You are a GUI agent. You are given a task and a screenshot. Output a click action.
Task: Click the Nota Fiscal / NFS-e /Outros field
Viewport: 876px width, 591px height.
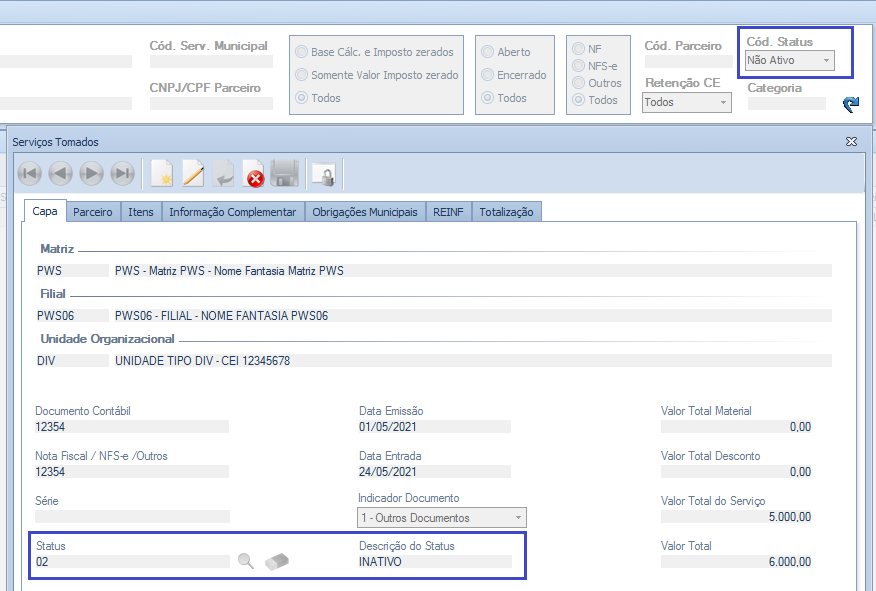[132, 472]
